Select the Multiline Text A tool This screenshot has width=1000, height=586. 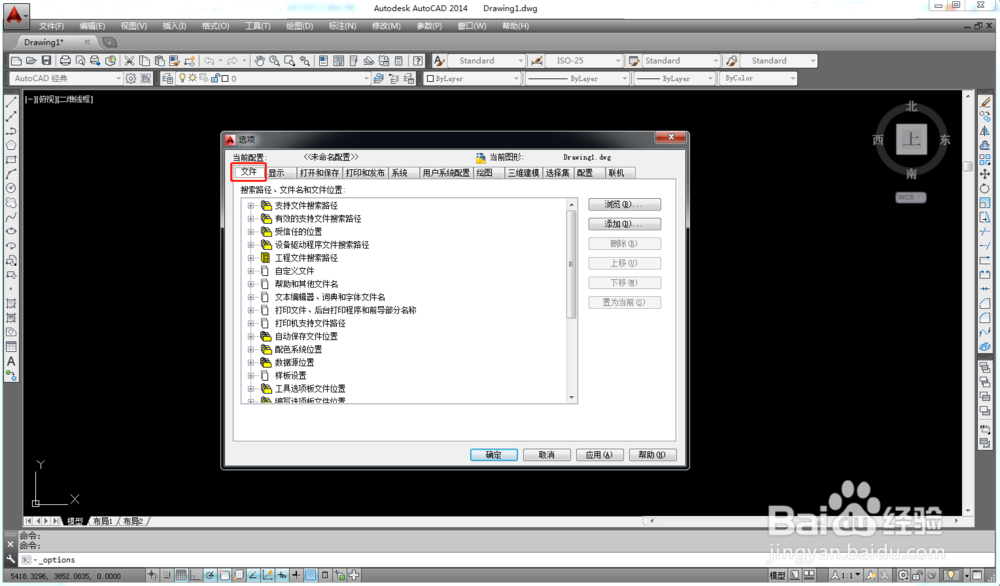(x=11, y=362)
